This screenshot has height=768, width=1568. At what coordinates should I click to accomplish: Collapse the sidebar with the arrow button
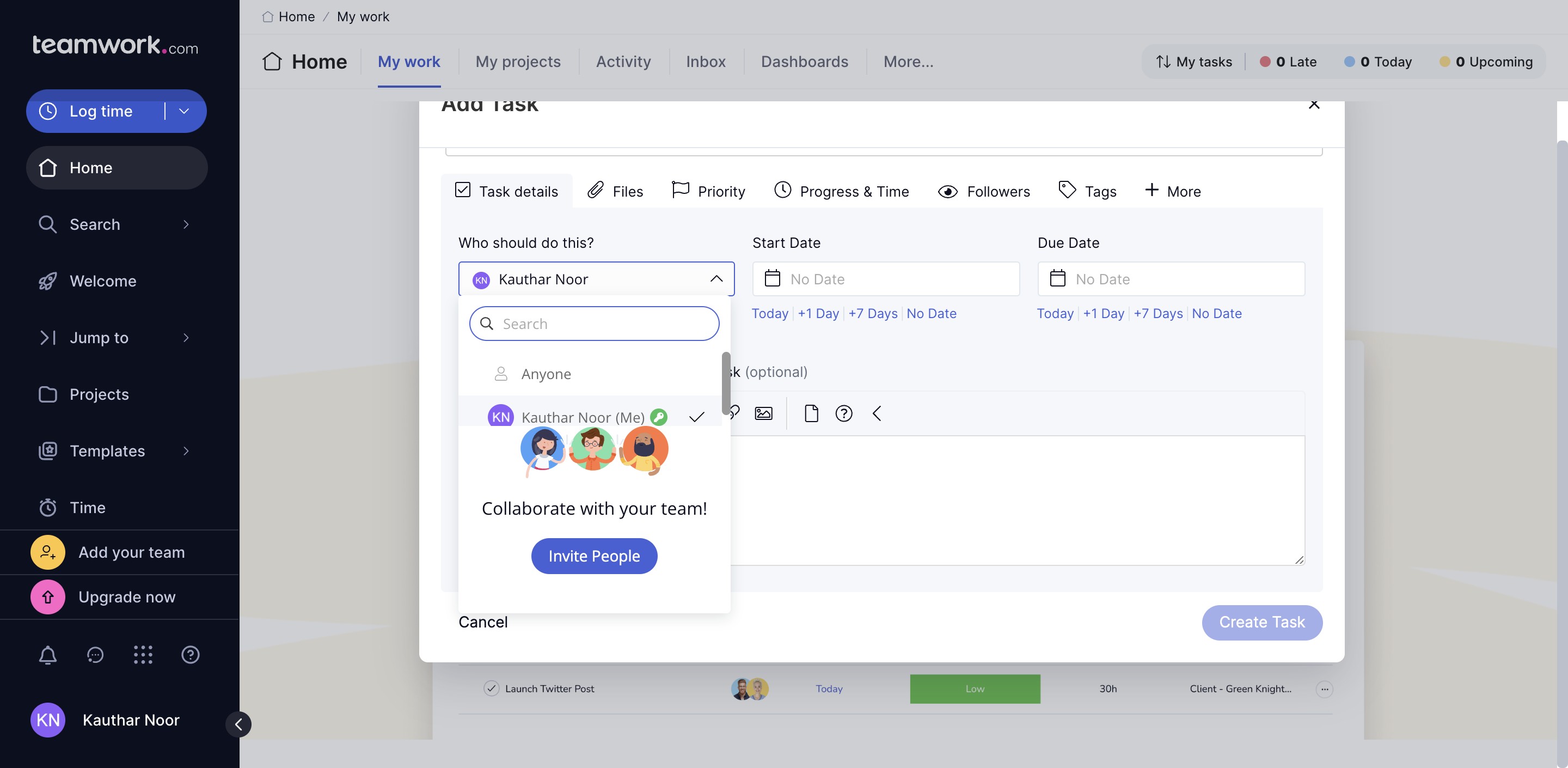pos(238,724)
